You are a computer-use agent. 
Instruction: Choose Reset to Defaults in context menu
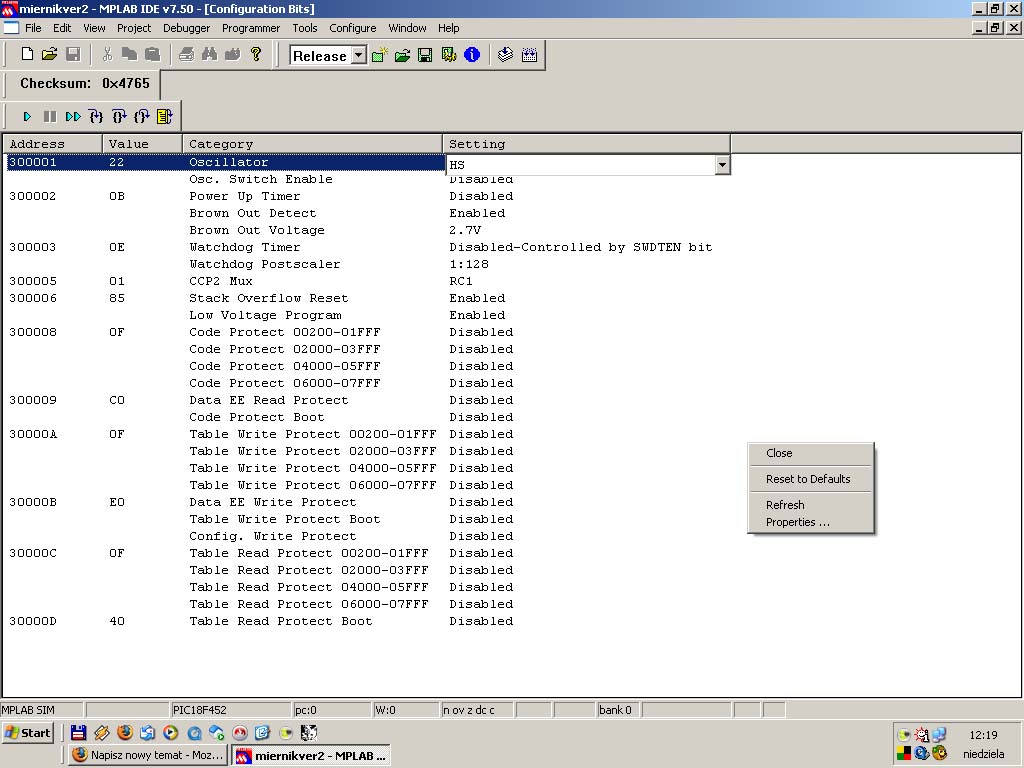click(810, 479)
